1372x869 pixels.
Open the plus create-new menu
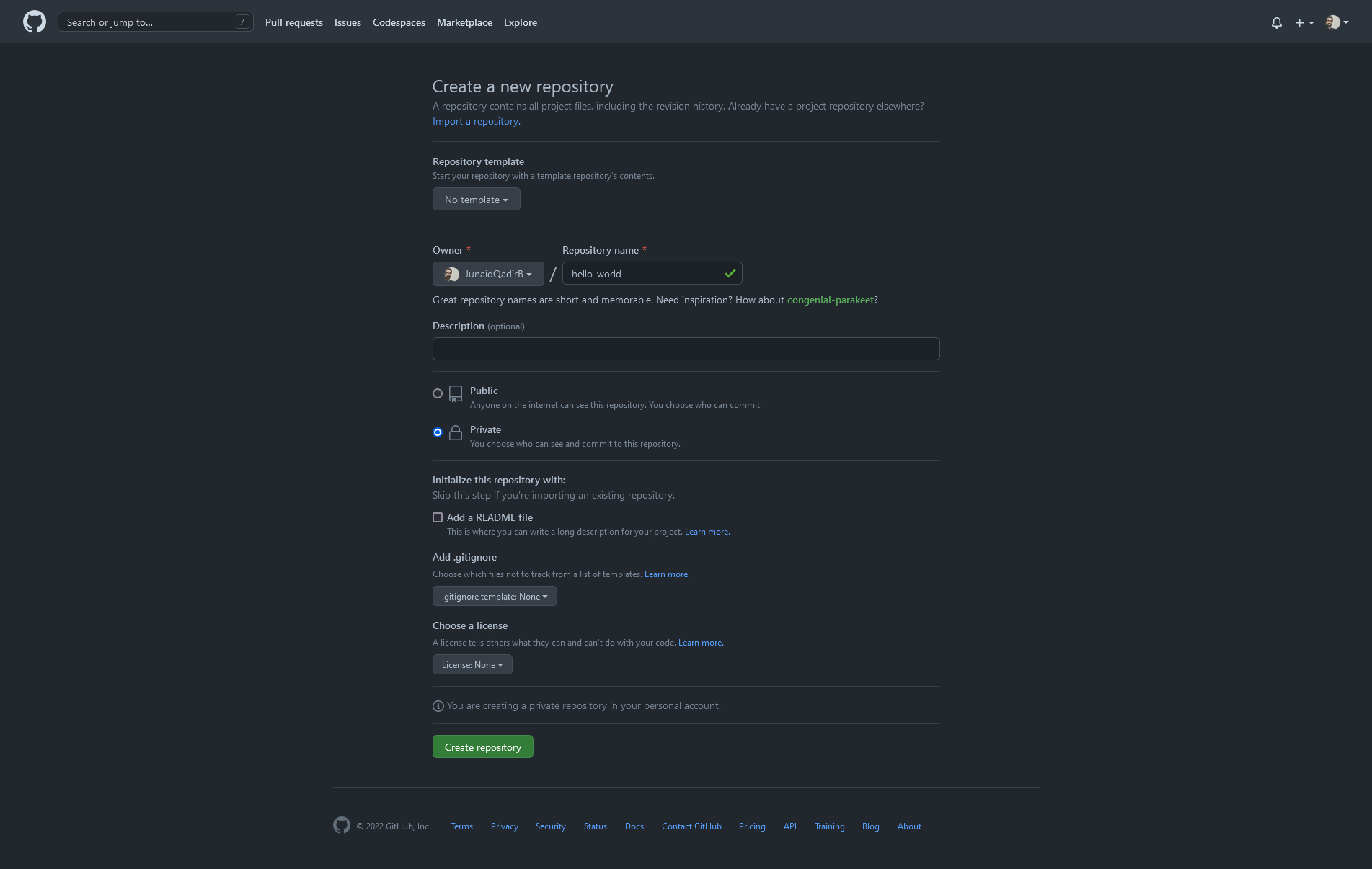point(1304,23)
